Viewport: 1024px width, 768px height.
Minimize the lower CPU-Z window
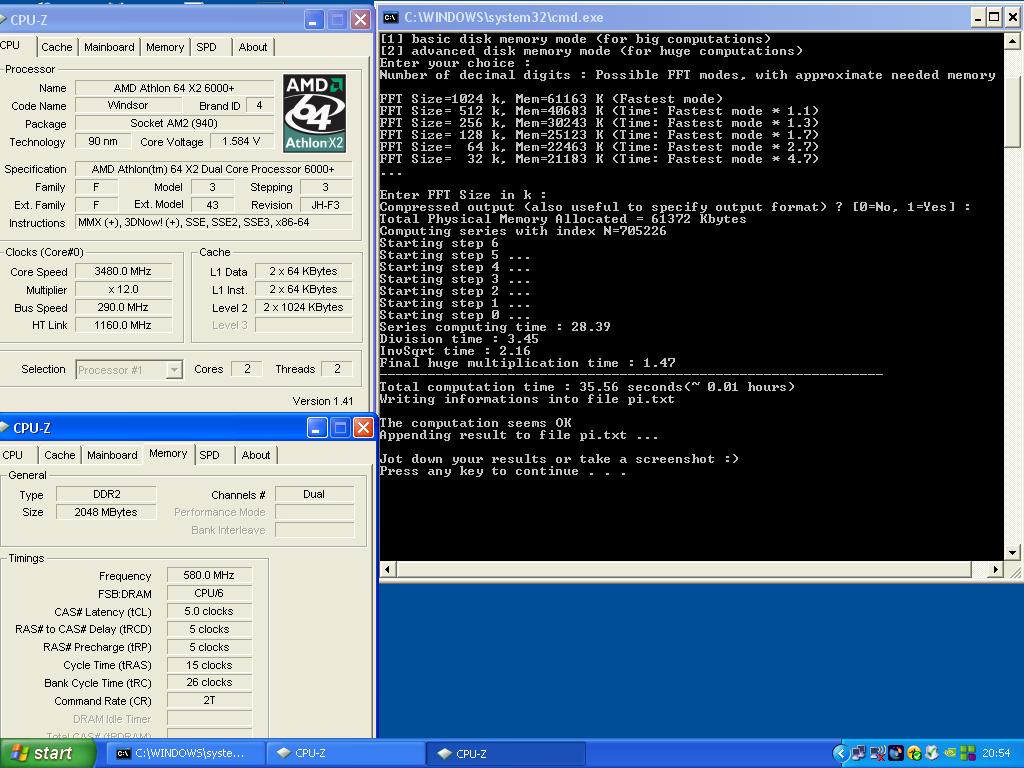click(317, 428)
